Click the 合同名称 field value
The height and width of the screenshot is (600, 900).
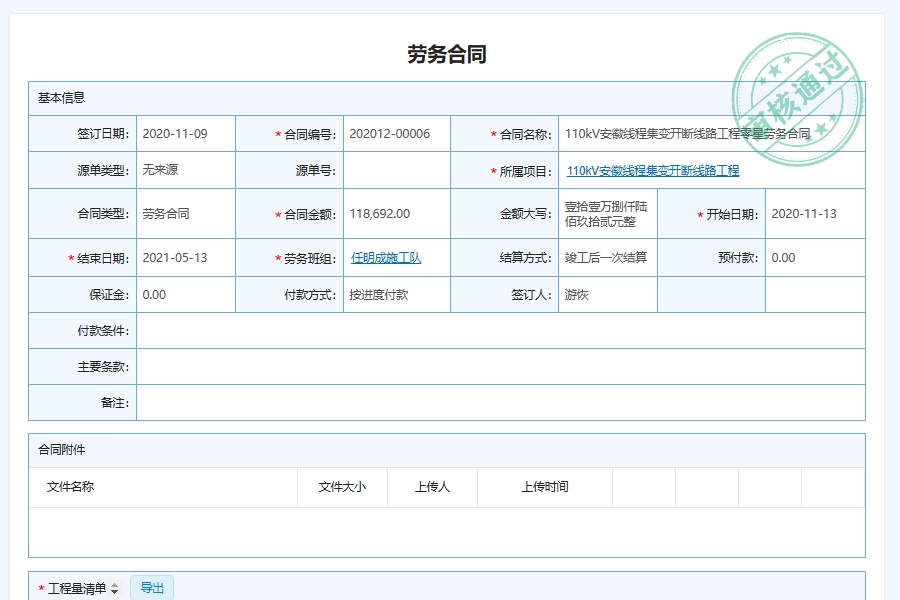[687, 134]
